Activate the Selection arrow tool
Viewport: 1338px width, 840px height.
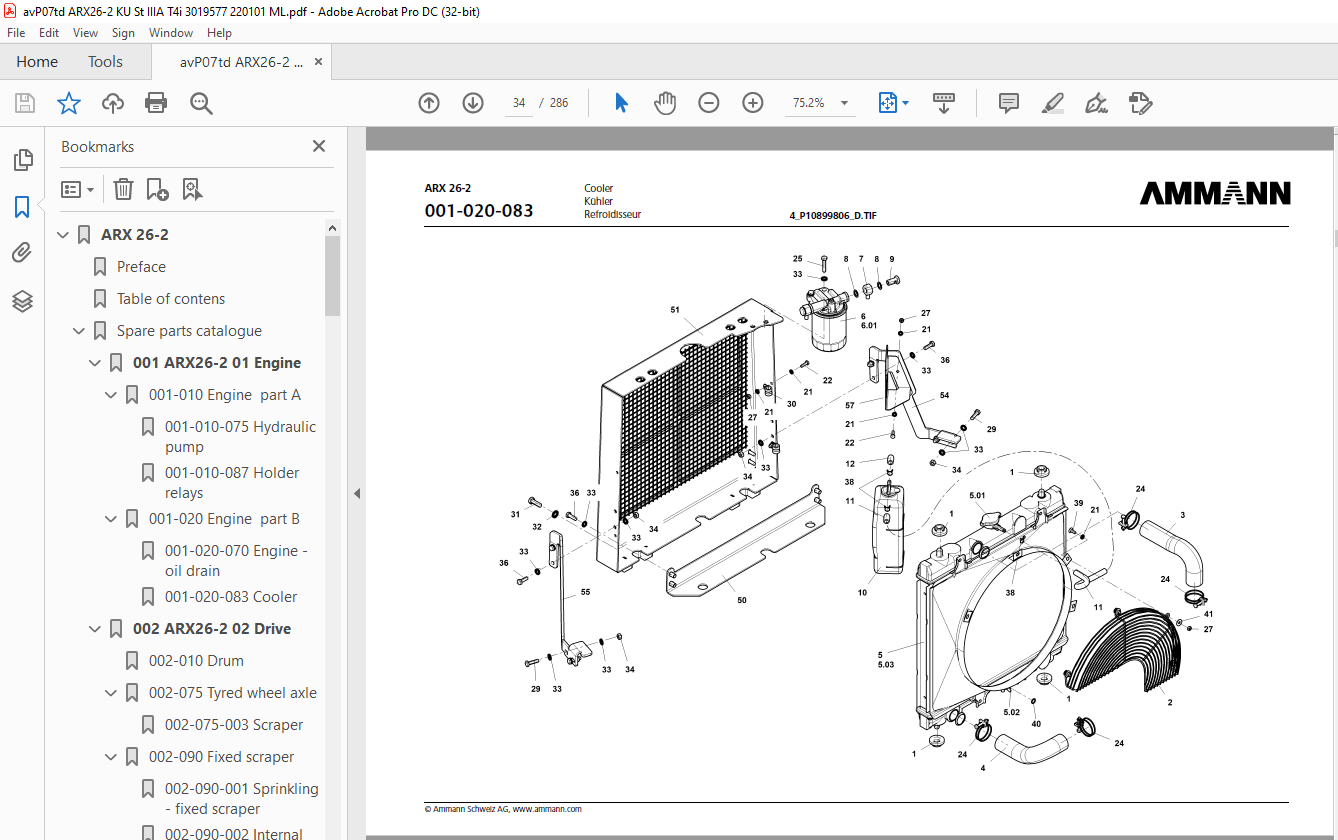(621, 103)
